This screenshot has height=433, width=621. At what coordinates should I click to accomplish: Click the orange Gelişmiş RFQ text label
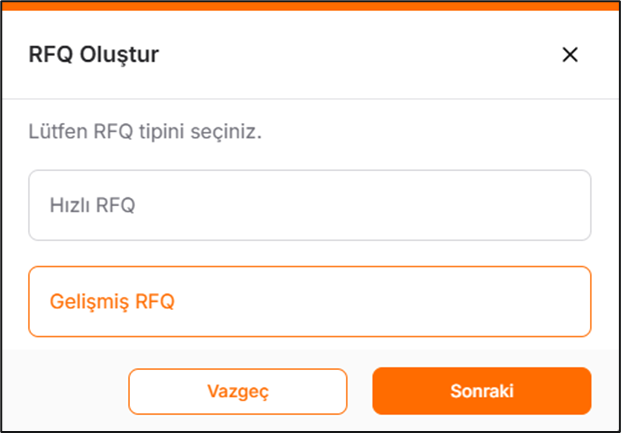point(112,301)
